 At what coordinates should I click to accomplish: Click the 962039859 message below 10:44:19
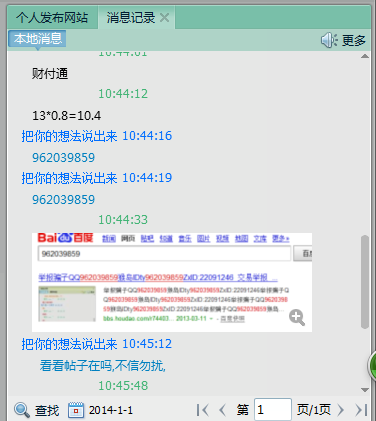coord(64,199)
